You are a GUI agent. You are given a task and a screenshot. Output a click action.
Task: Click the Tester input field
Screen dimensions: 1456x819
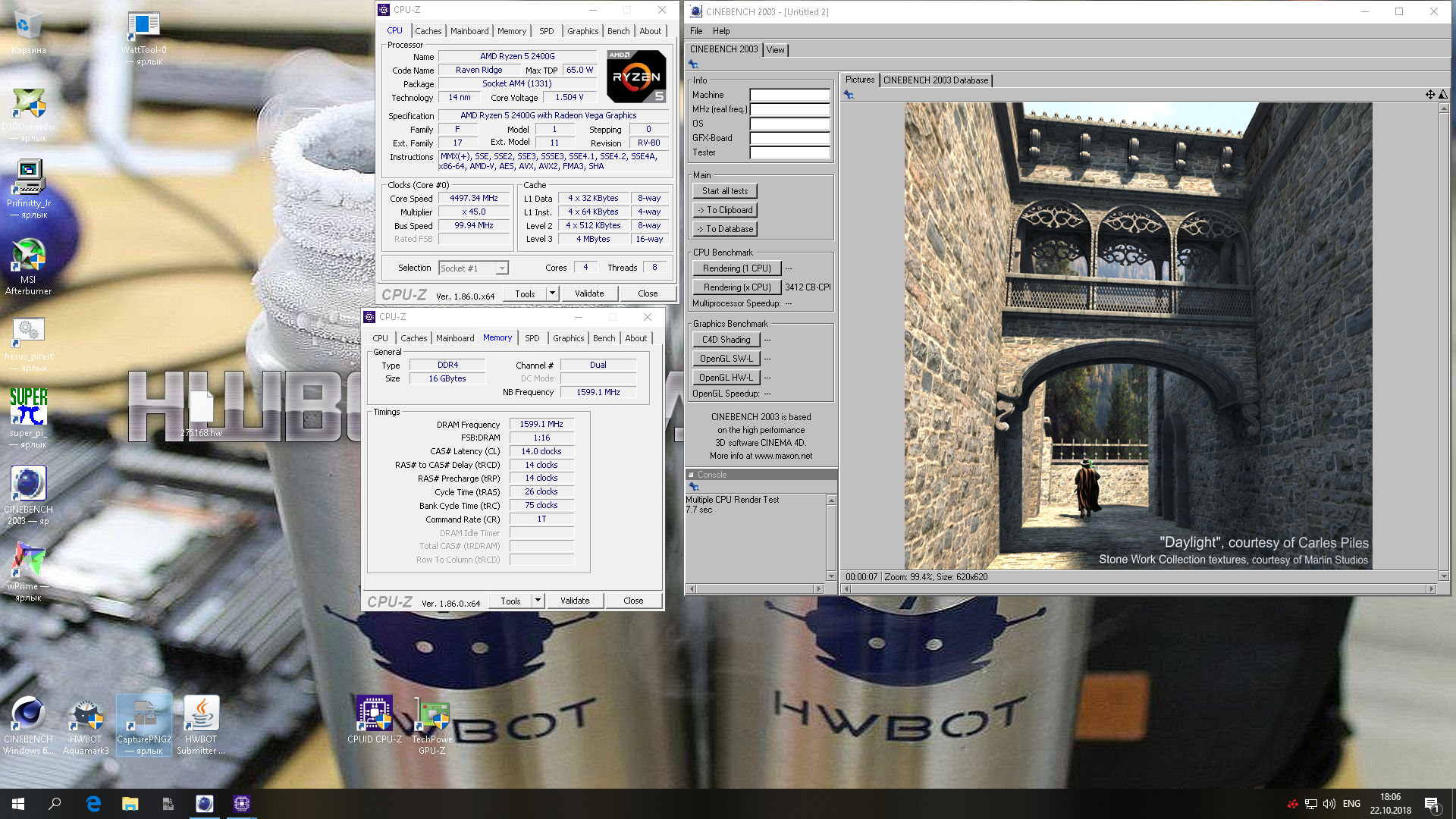pos(789,153)
